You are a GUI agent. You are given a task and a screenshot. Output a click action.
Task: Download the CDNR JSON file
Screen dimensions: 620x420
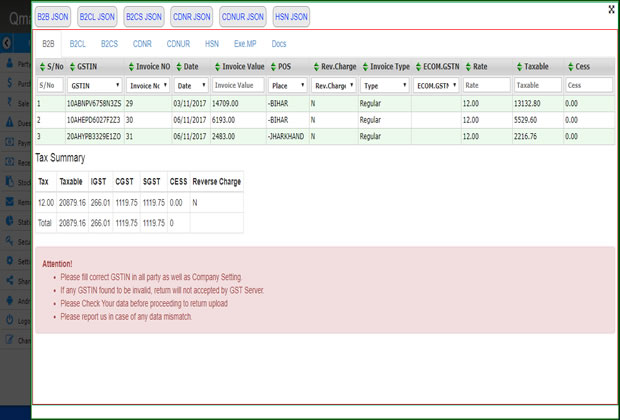(192, 17)
